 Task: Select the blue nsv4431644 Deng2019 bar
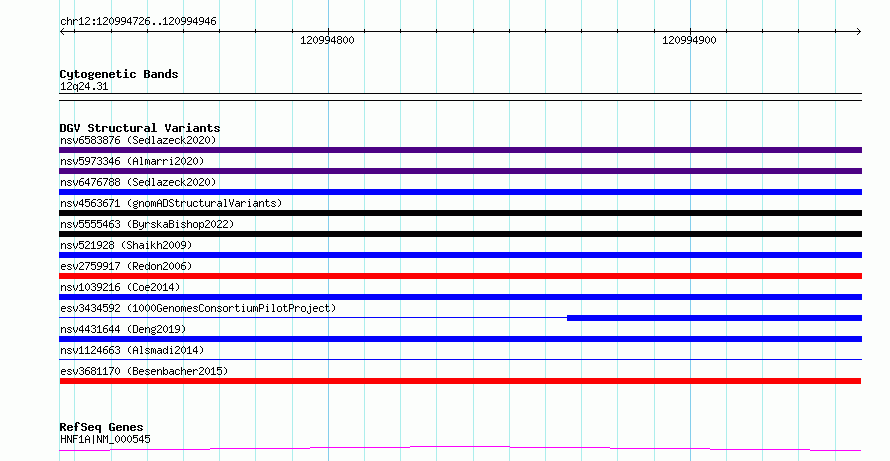460,339
